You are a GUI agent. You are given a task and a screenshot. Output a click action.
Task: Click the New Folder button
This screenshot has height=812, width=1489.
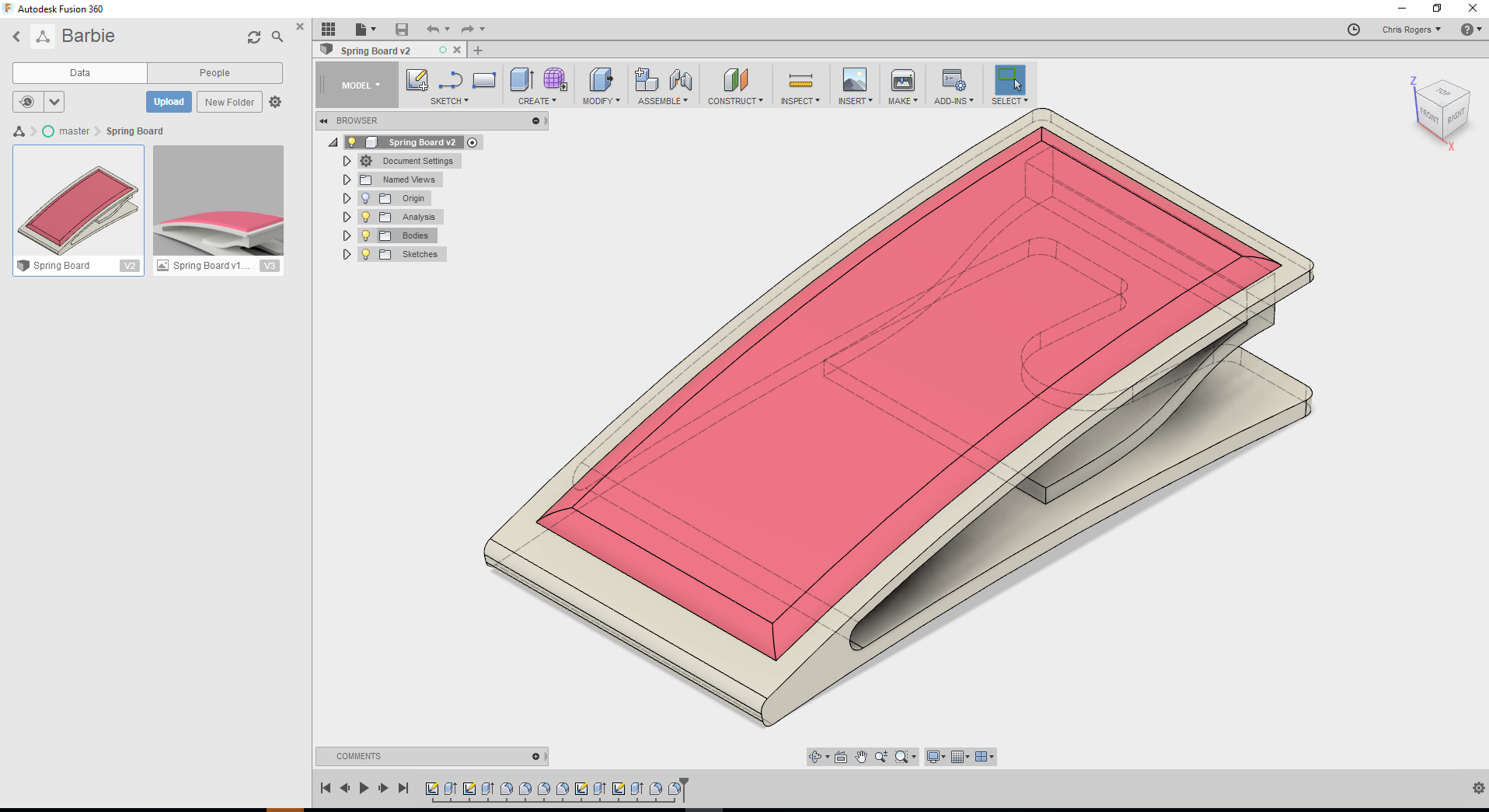[x=229, y=102]
